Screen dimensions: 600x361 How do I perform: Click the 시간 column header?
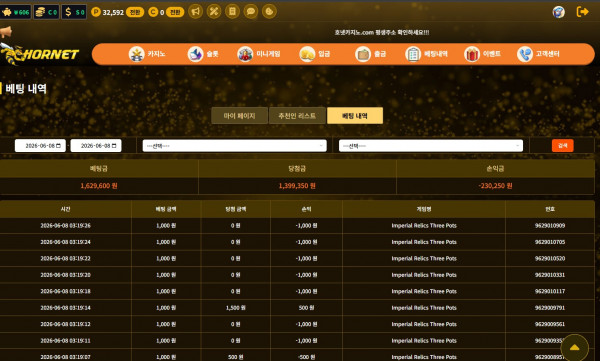[65, 209]
